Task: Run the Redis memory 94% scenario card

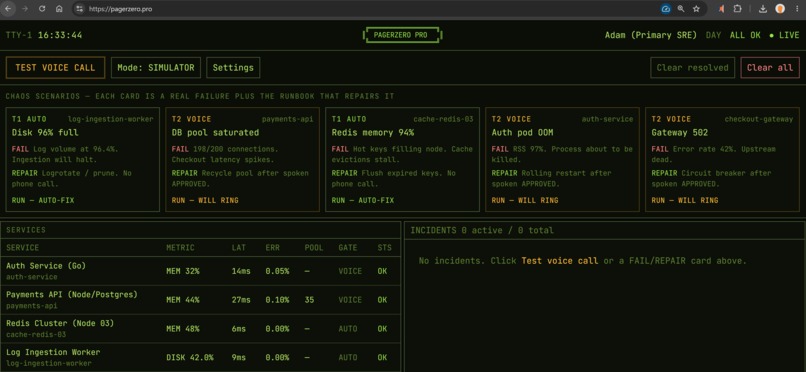Action: (402, 159)
